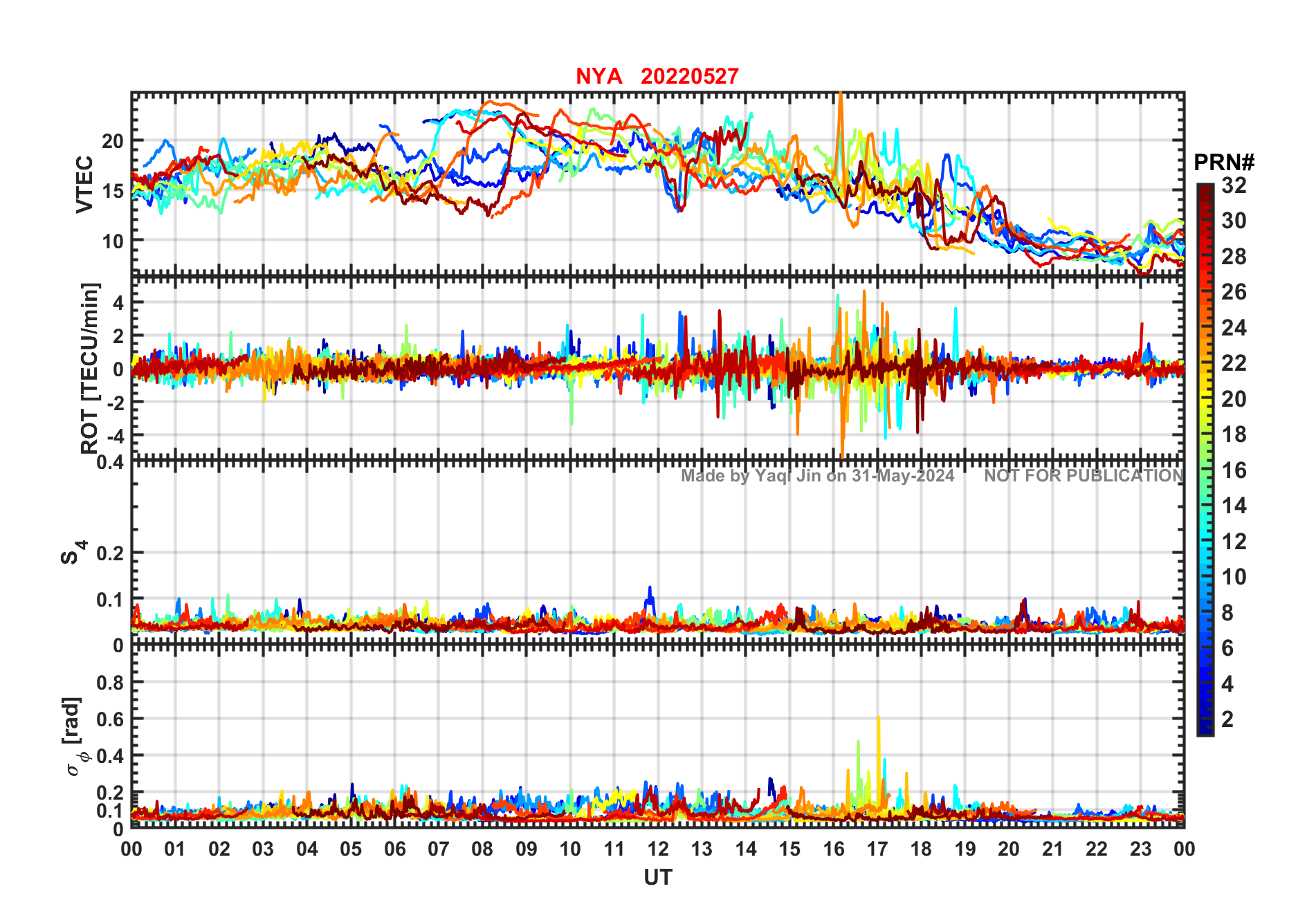Click ROT axis tick label "-4"
Image resolution: width=1316 pixels, height=920 pixels.
(x=116, y=436)
